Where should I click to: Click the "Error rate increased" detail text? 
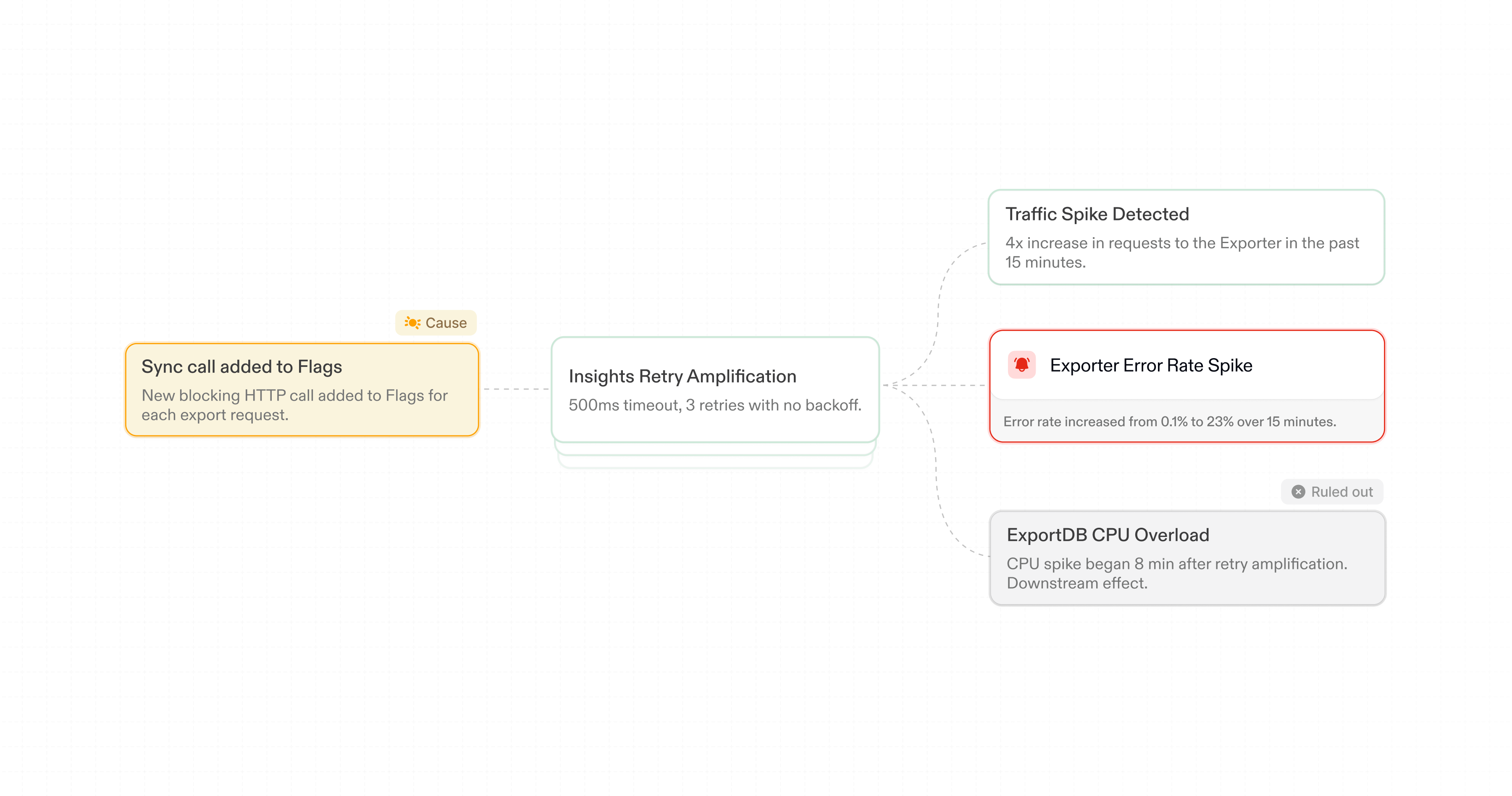pos(1169,421)
